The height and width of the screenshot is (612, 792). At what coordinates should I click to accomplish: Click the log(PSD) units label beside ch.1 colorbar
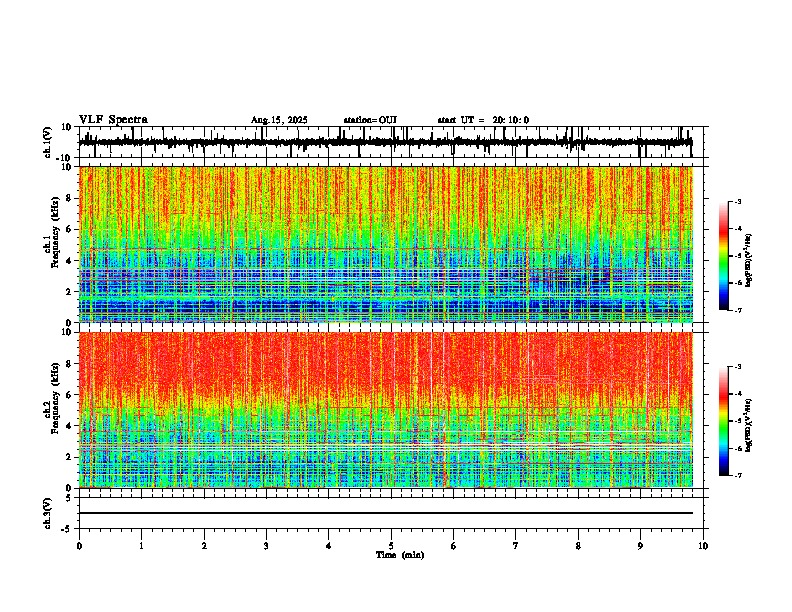749,261
